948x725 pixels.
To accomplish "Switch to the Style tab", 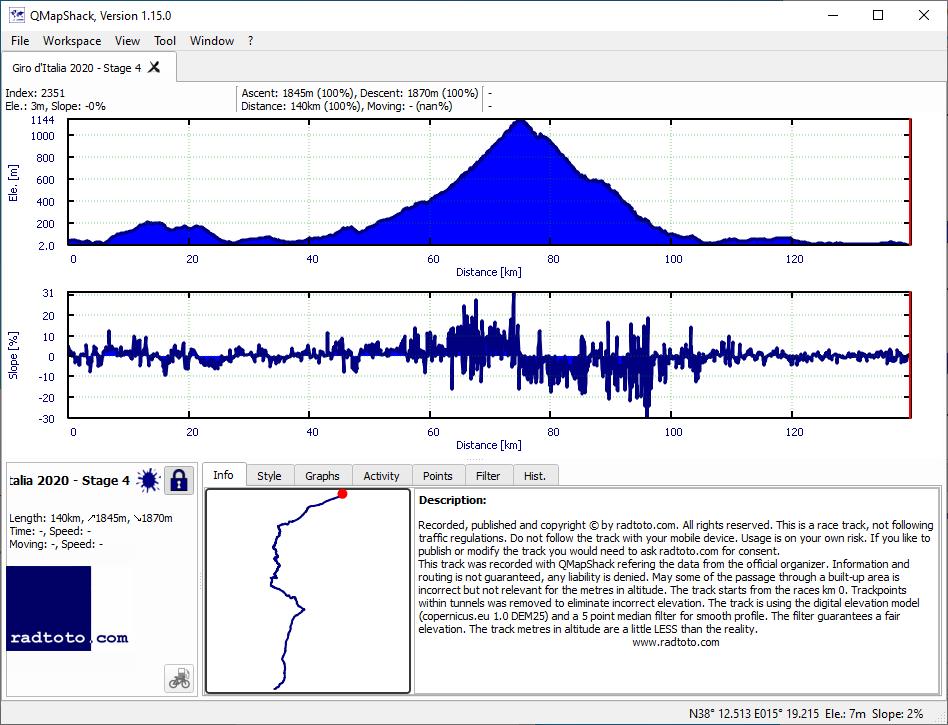I will (269, 476).
